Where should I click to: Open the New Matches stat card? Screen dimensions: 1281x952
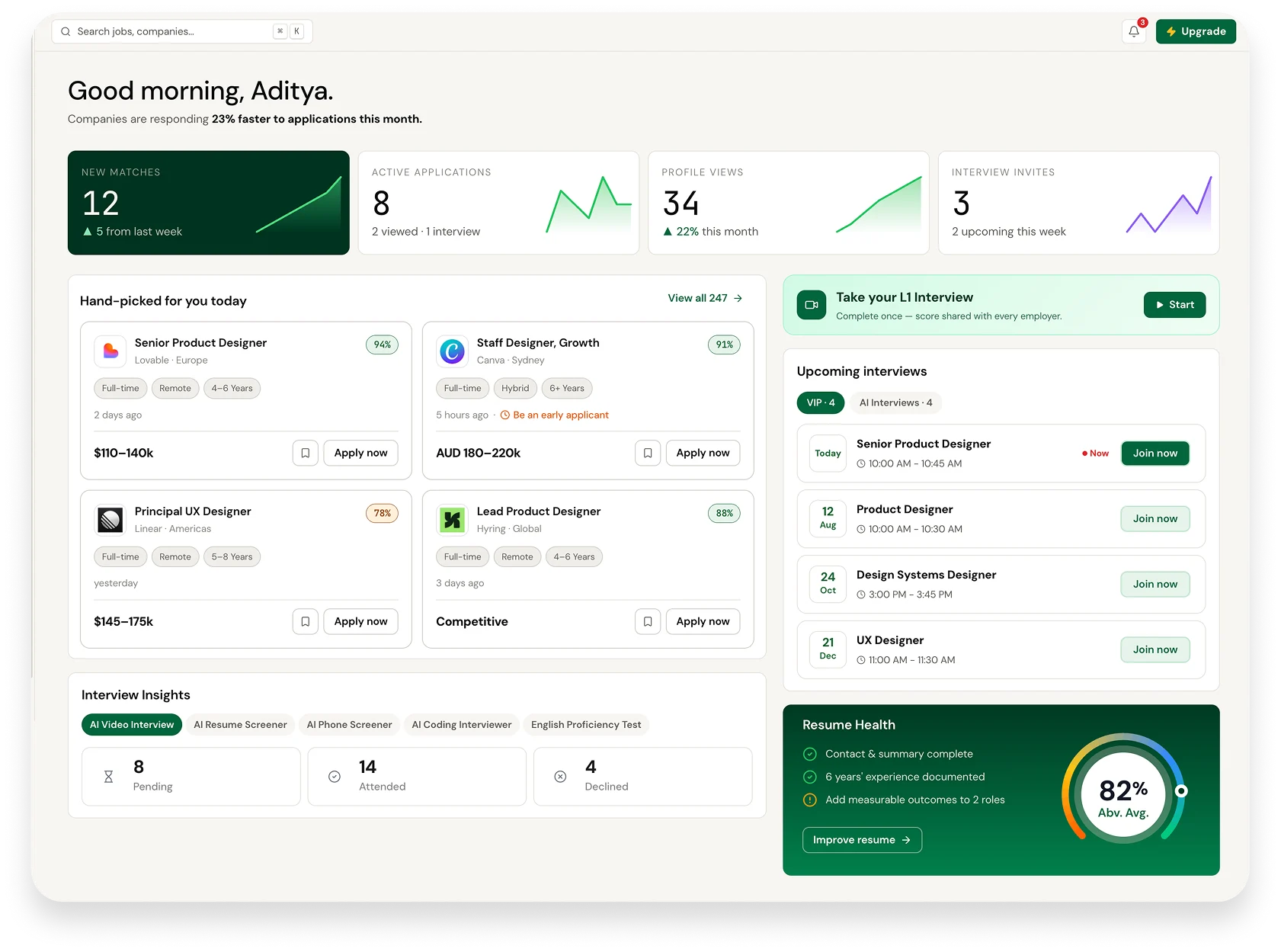pos(208,203)
